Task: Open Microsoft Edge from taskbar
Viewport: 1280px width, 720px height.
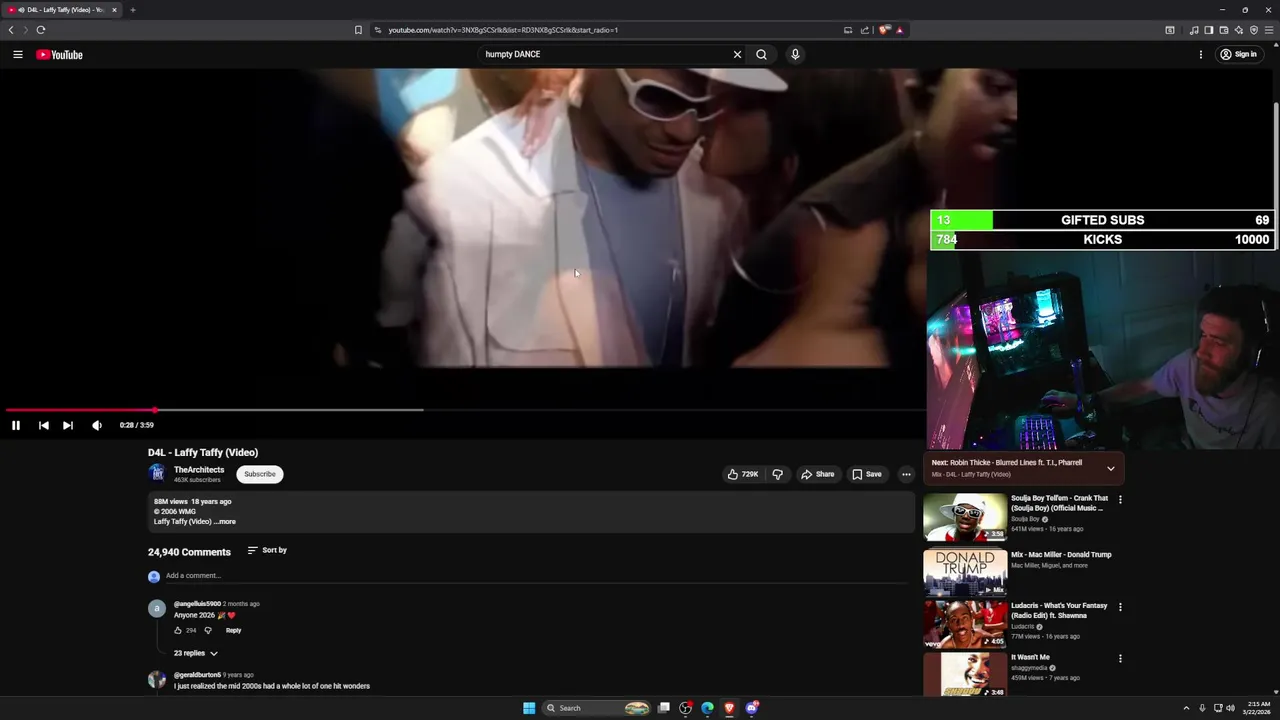Action: (708, 708)
